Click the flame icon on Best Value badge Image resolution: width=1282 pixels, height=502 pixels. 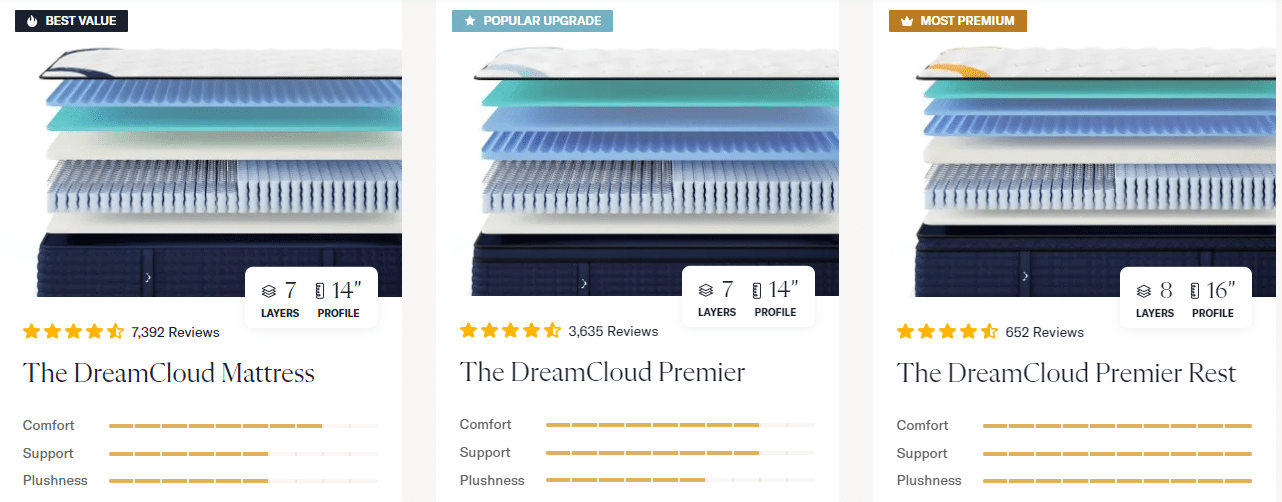click(x=32, y=21)
